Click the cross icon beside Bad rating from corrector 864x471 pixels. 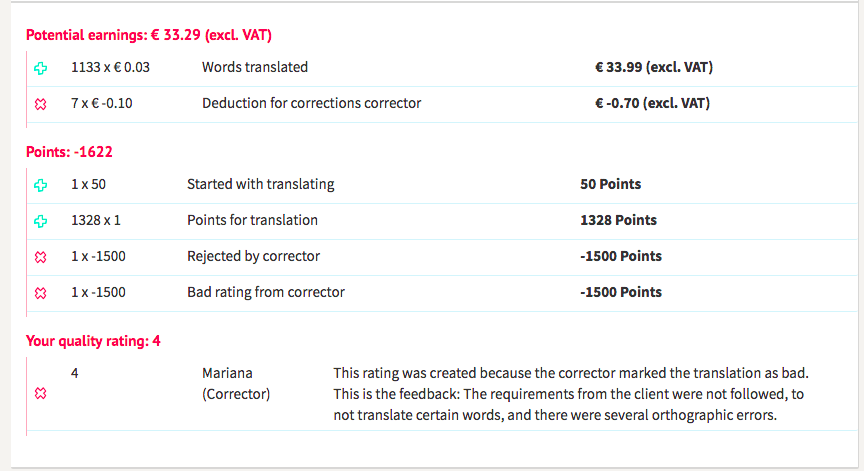click(41, 293)
